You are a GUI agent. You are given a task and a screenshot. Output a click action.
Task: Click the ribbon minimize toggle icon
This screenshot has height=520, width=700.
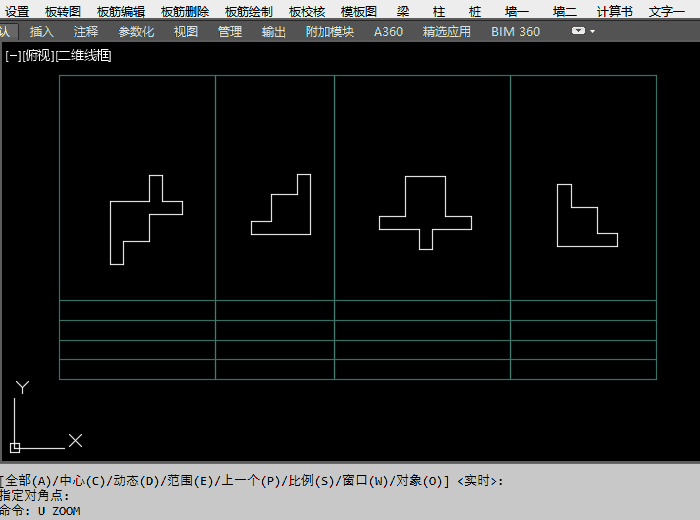(578, 31)
